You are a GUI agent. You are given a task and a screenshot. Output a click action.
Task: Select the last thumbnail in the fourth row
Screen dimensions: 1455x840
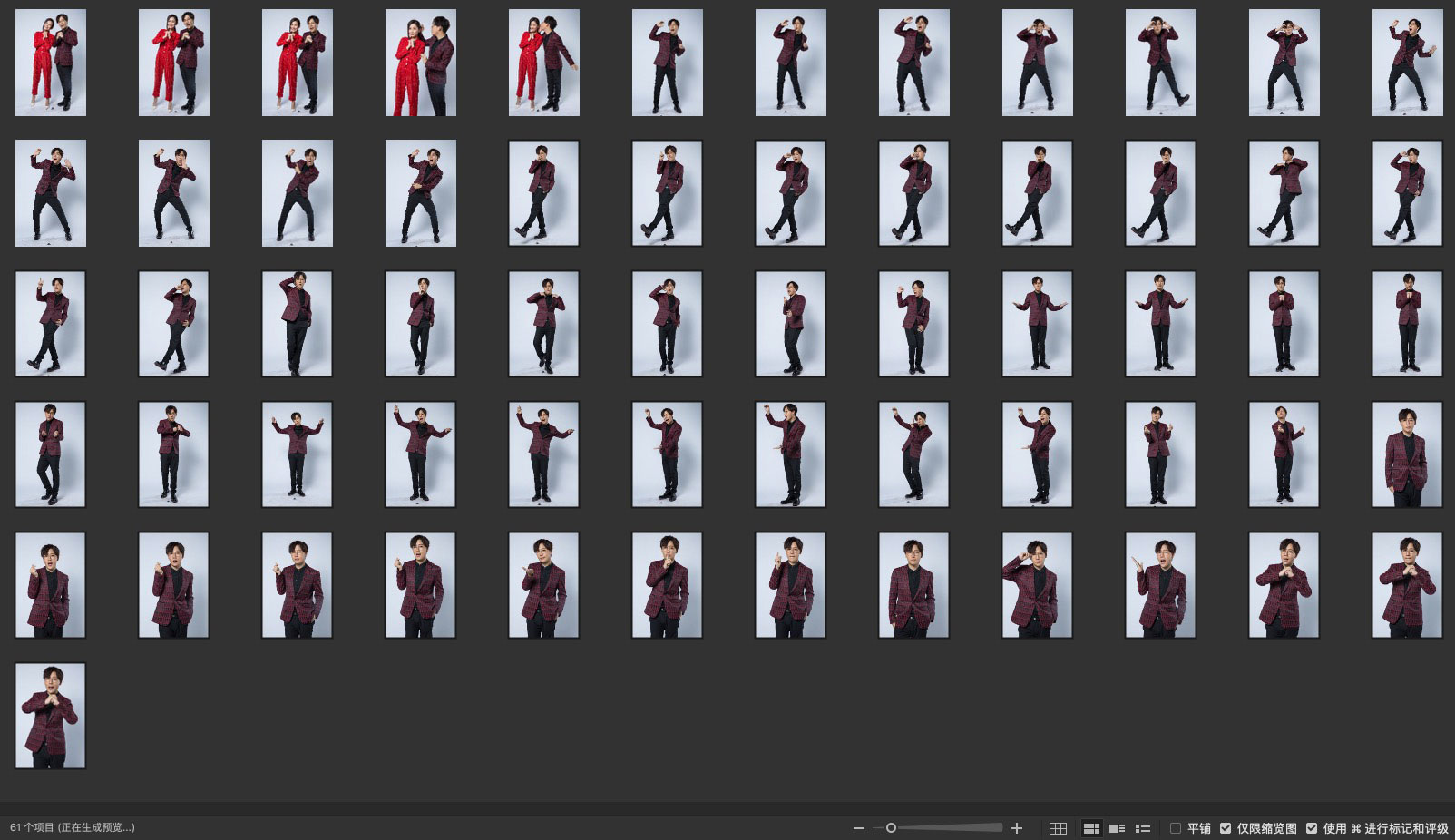1407,454
